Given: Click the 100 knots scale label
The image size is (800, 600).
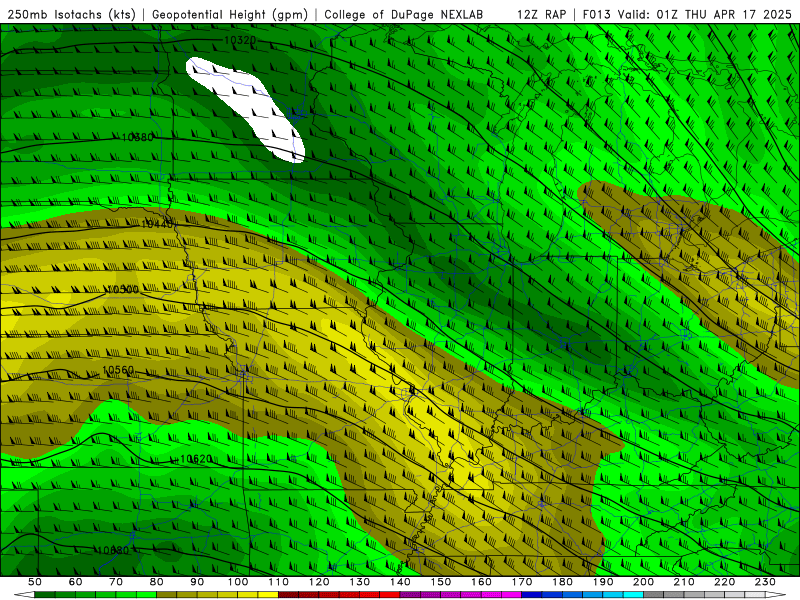Looking at the screenshot, I should 238,582.
